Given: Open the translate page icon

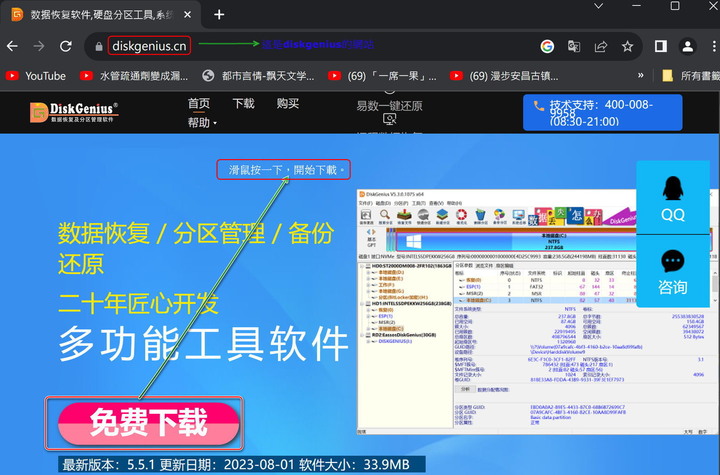Looking at the screenshot, I should (x=574, y=46).
